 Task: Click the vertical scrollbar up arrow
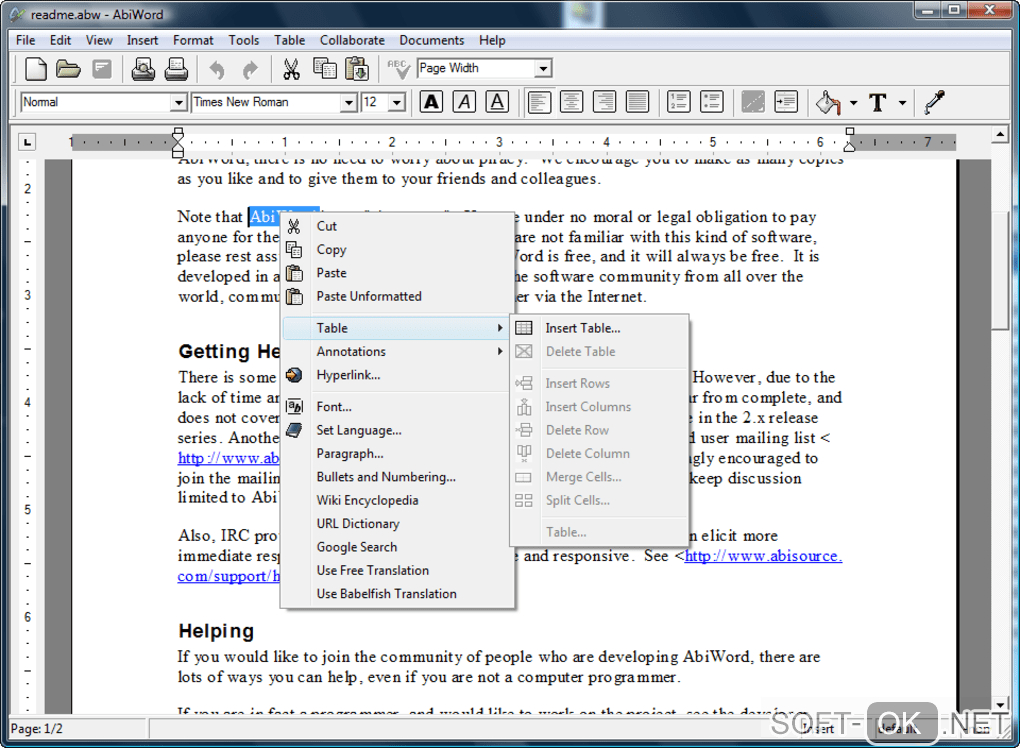tap(1000, 135)
